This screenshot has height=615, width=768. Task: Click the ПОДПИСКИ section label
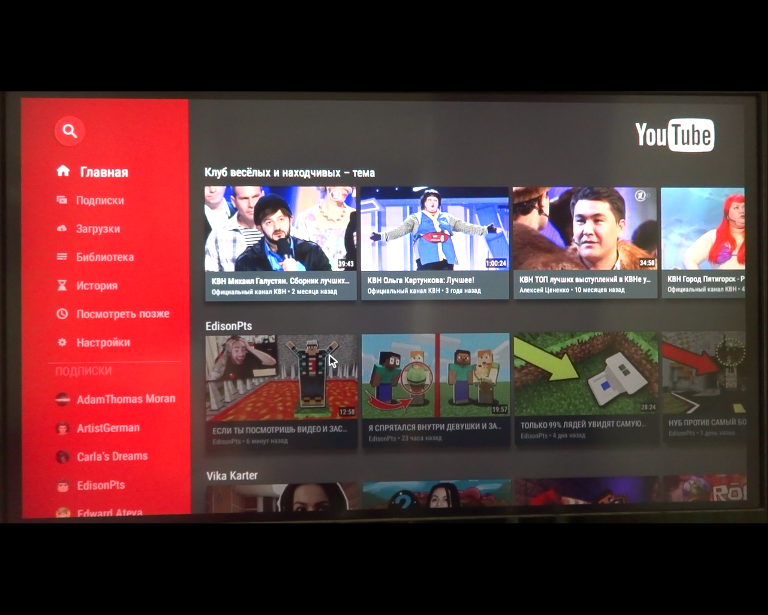pyautogui.click(x=83, y=371)
